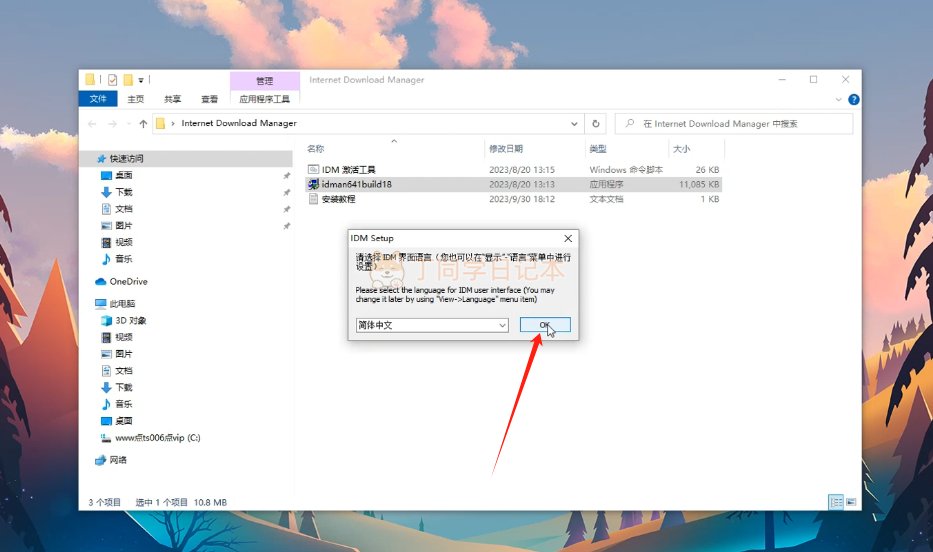Click the up-arrow parent folder icon
933x552 pixels.
click(143, 124)
